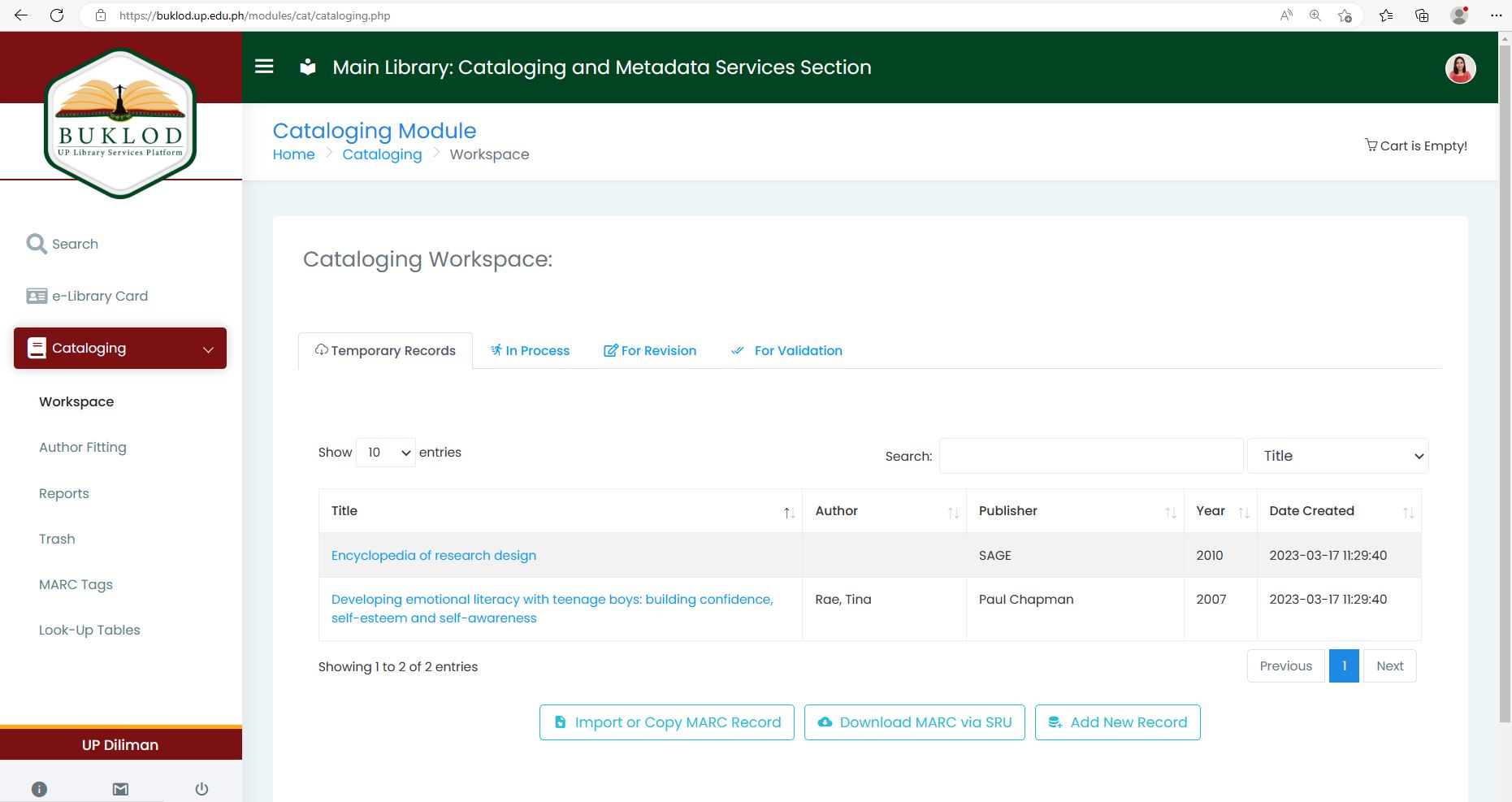The width and height of the screenshot is (1512, 802).
Task: Open the 'Show entries' count dropdown
Action: (385, 452)
